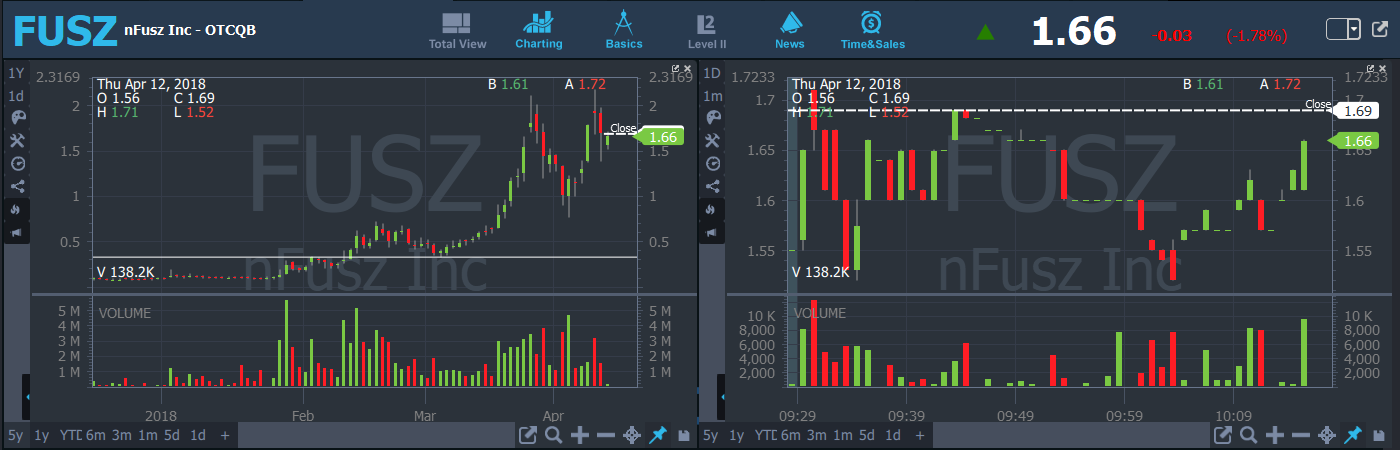Set left chart to 1m range

pos(147,435)
